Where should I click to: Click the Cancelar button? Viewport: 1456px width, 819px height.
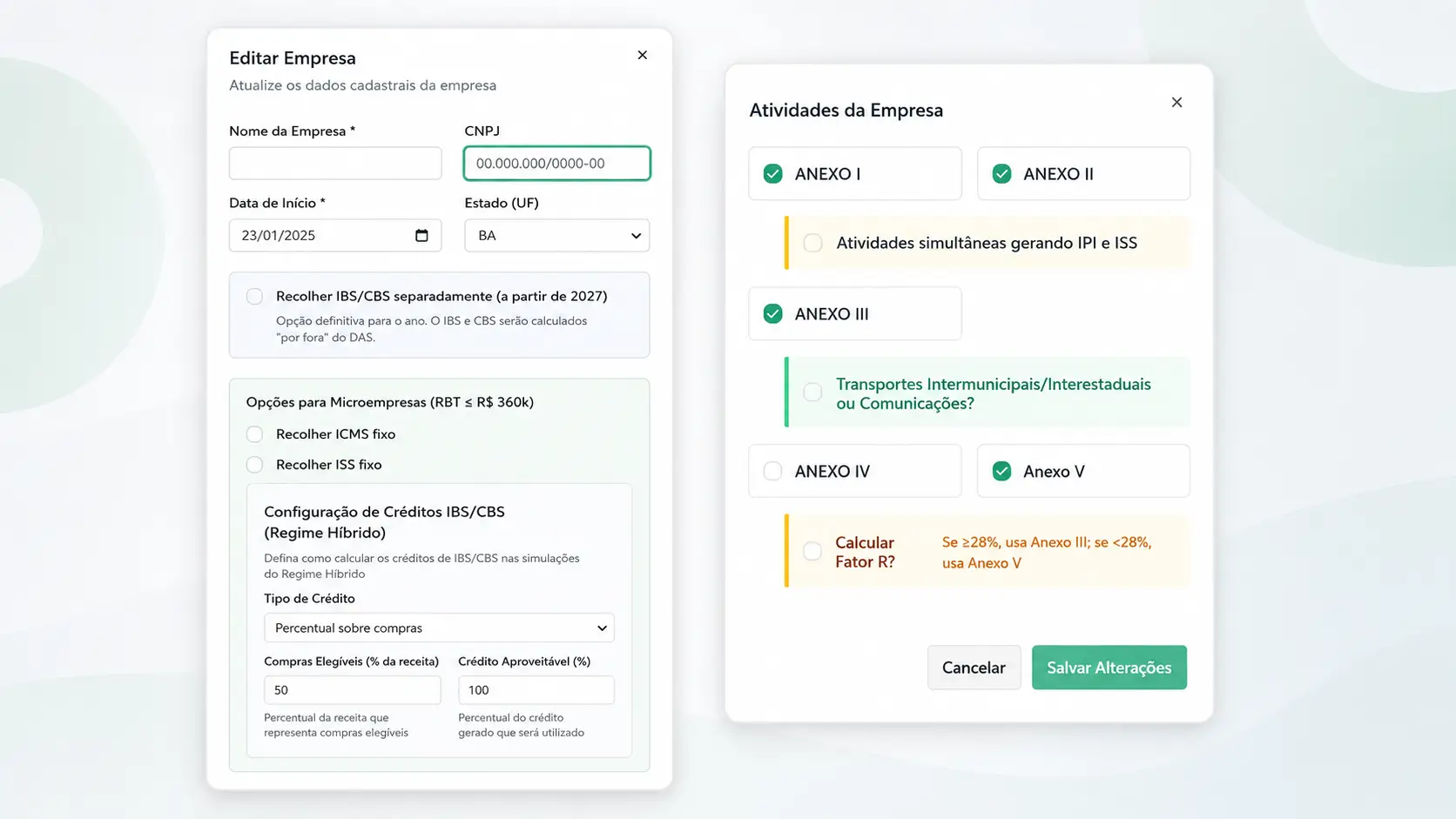tap(974, 668)
